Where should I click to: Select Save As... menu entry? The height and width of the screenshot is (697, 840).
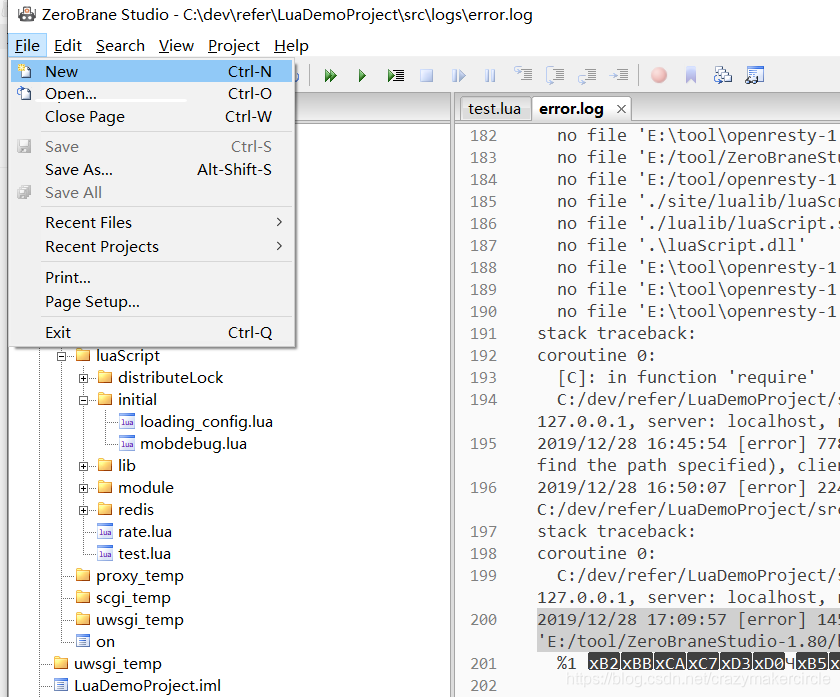pos(152,169)
